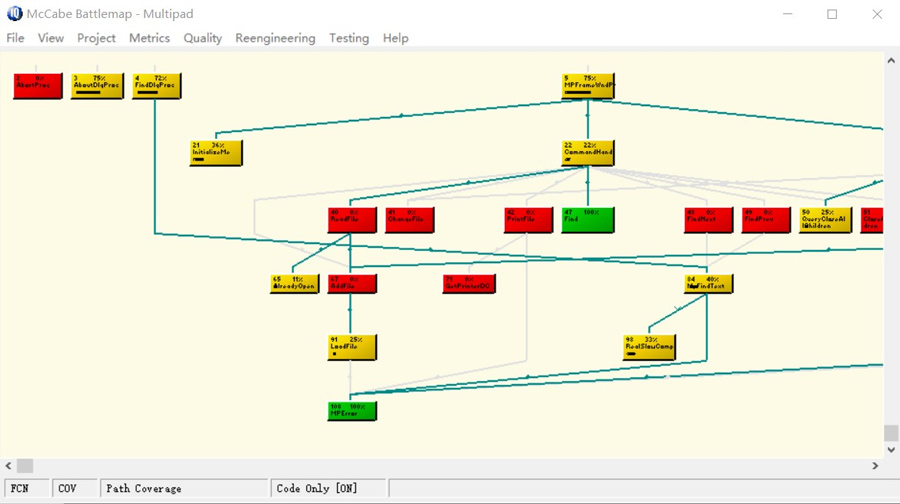Open the File menu

click(15, 38)
